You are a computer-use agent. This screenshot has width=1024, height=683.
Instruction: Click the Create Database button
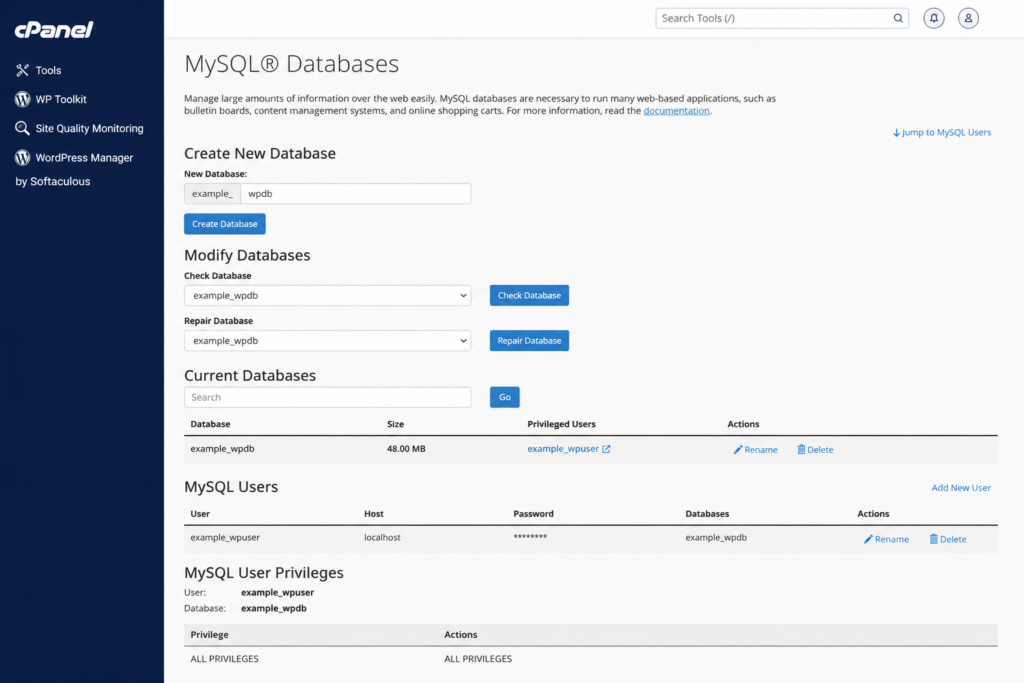[225, 224]
